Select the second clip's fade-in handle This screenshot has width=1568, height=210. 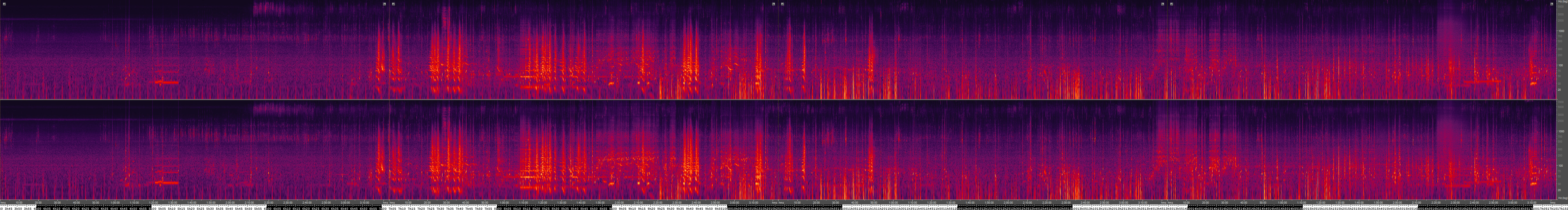tap(394, 4)
